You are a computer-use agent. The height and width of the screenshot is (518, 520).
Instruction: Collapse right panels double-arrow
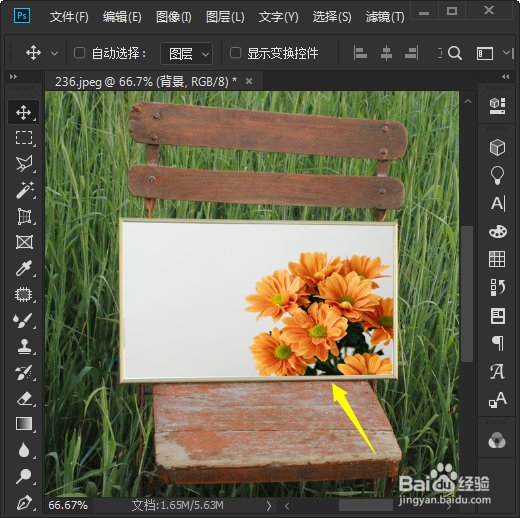[x=506, y=77]
